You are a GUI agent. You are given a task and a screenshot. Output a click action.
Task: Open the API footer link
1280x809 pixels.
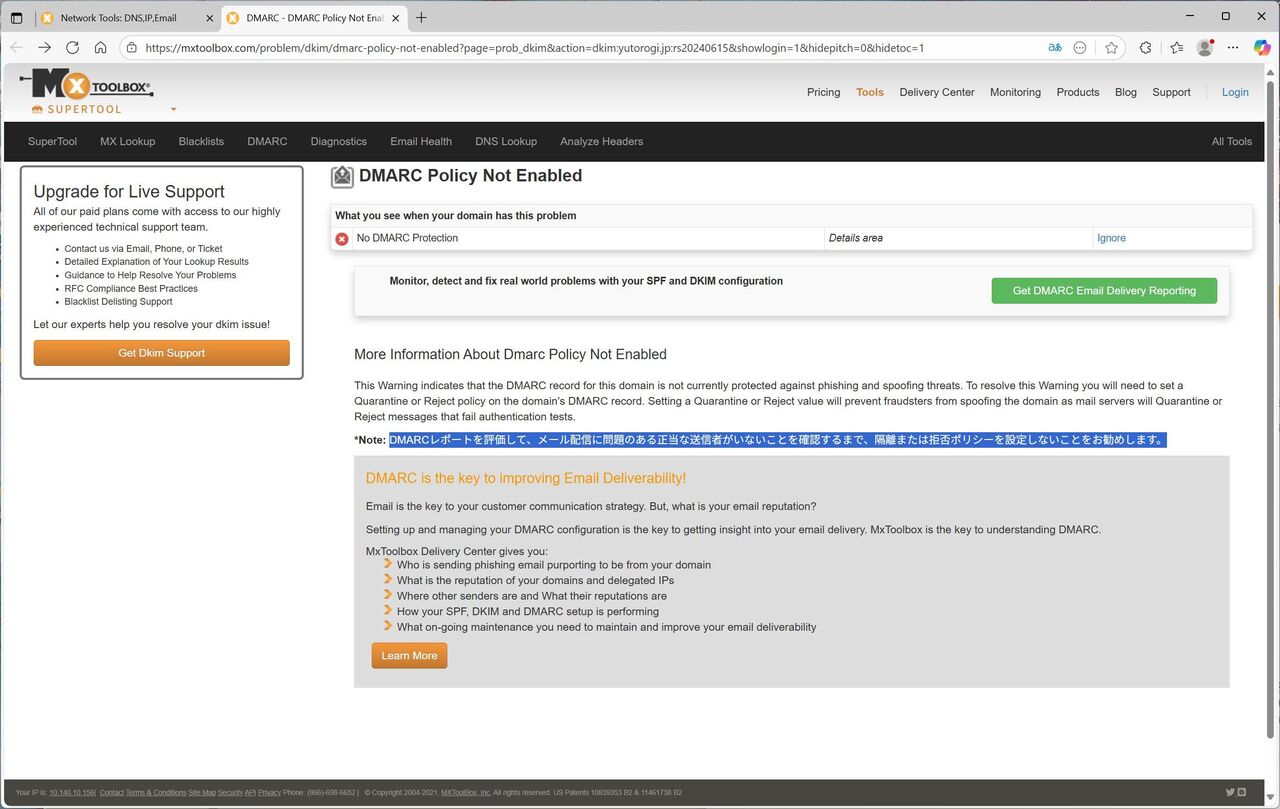[x=250, y=793]
